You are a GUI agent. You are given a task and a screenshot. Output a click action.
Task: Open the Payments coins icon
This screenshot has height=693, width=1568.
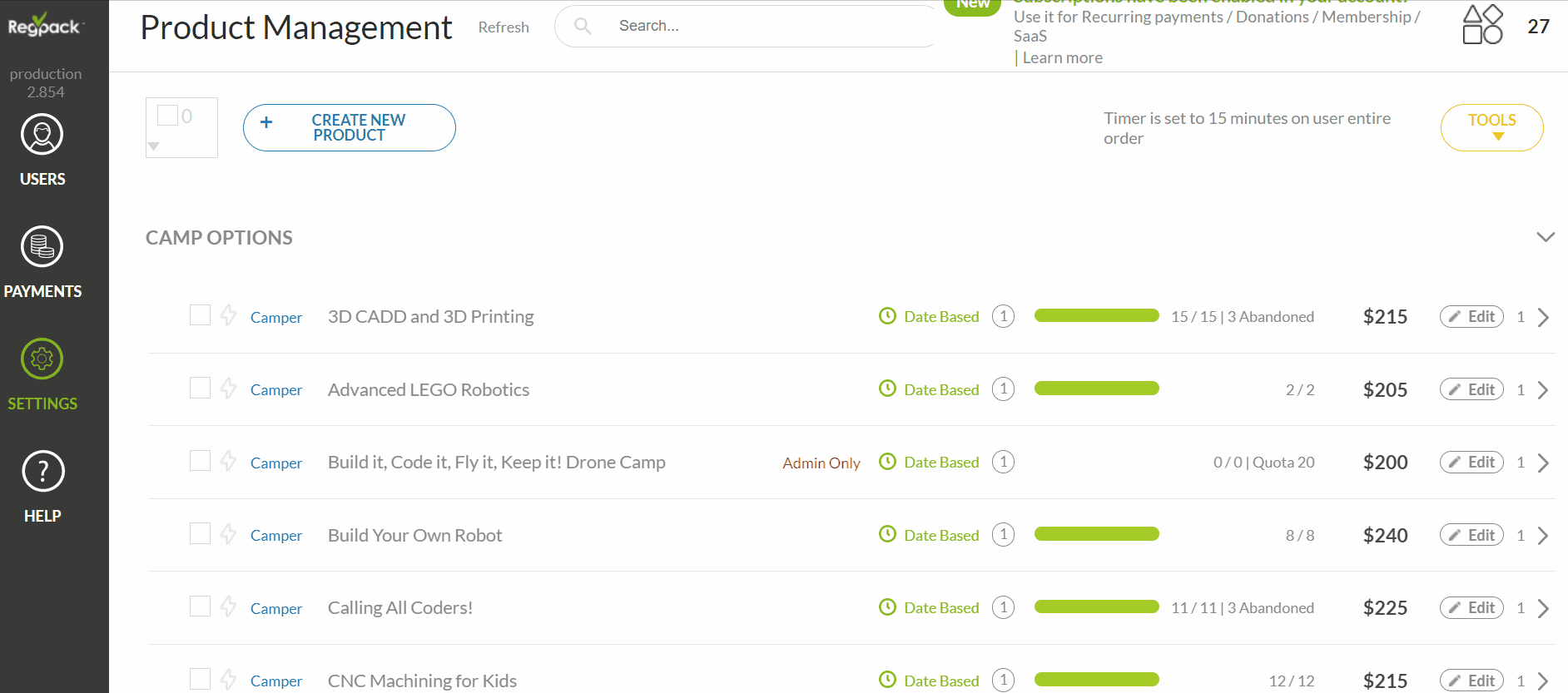(42, 247)
